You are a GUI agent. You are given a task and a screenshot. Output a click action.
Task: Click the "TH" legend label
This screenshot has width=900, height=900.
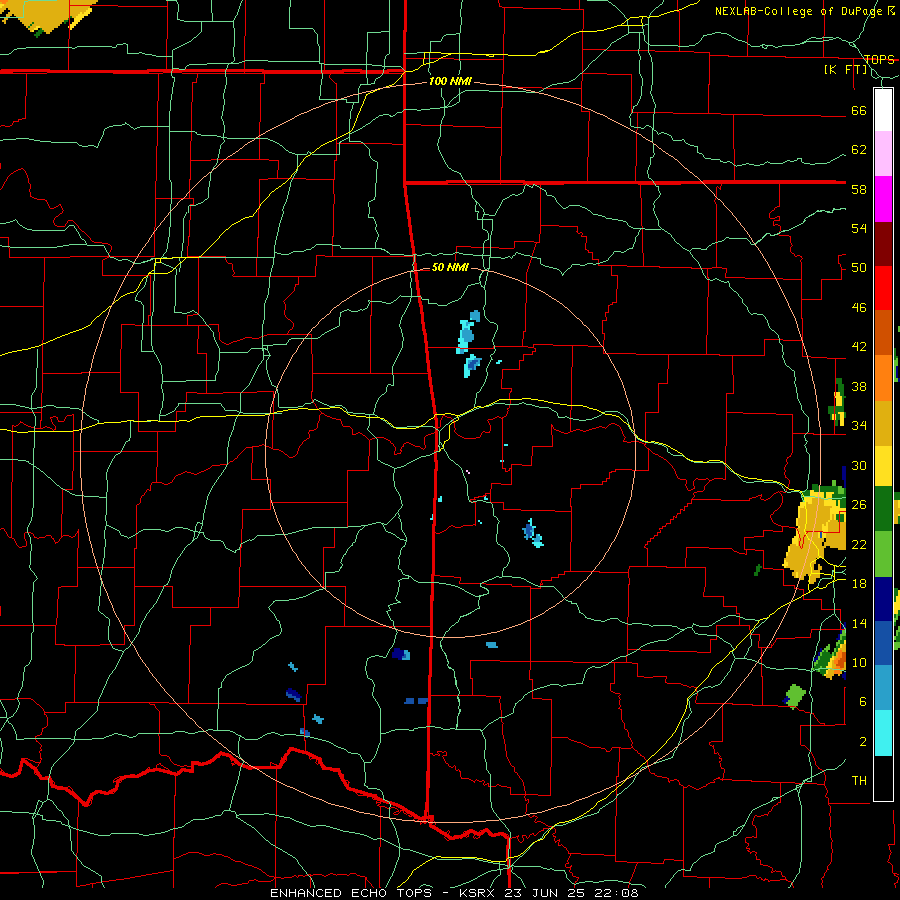[859, 781]
